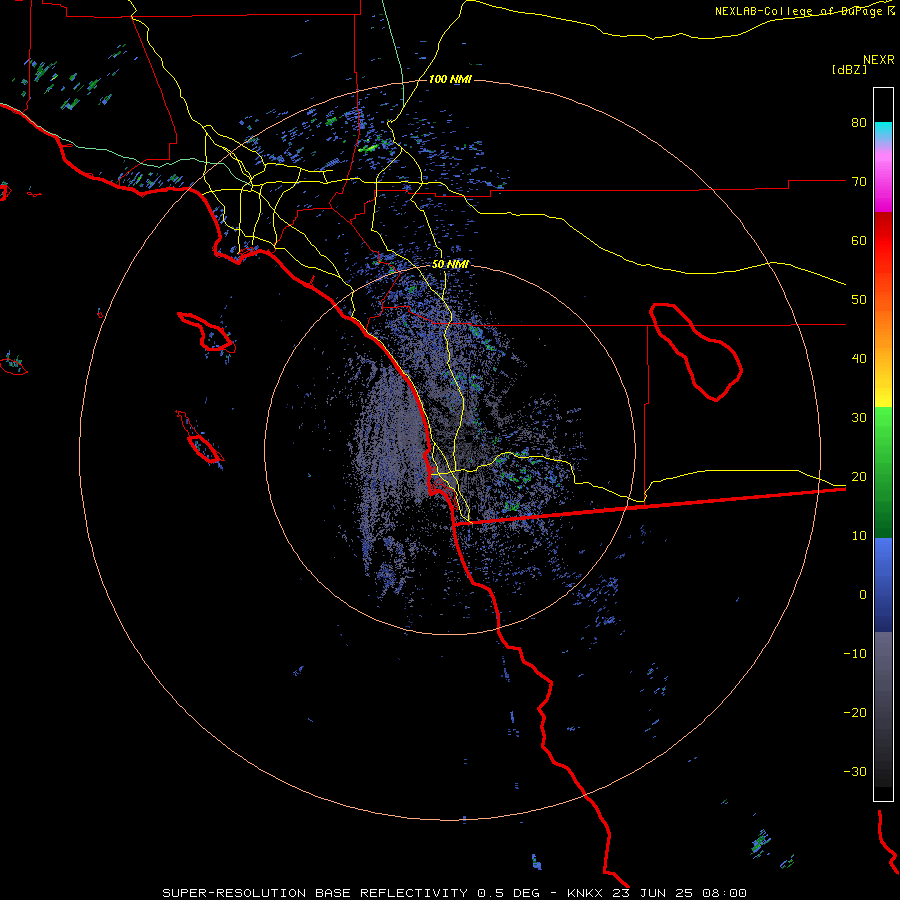The width and height of the screenshot is (900, 900).
Task: Click the 100 NMI range ring label
Action: point(450,79)
